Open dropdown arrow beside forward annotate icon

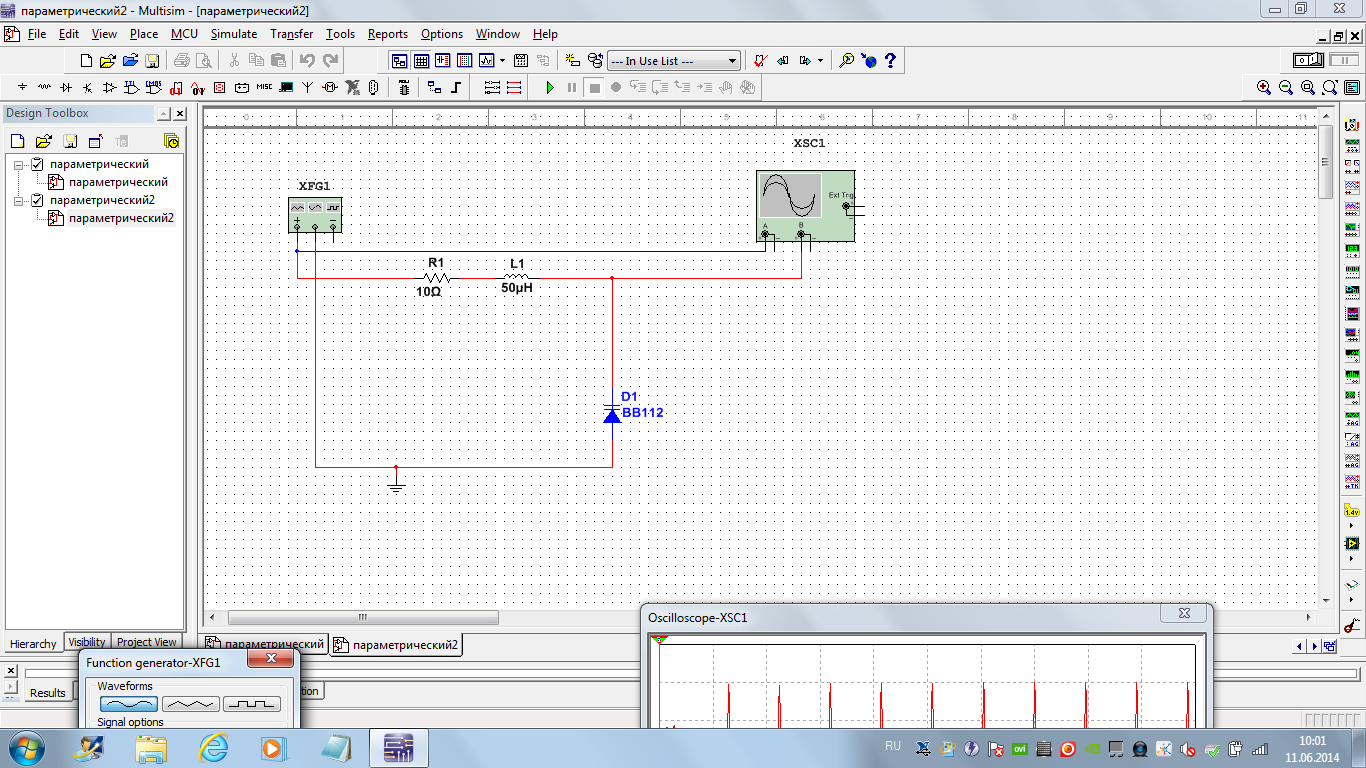[820, 61]
